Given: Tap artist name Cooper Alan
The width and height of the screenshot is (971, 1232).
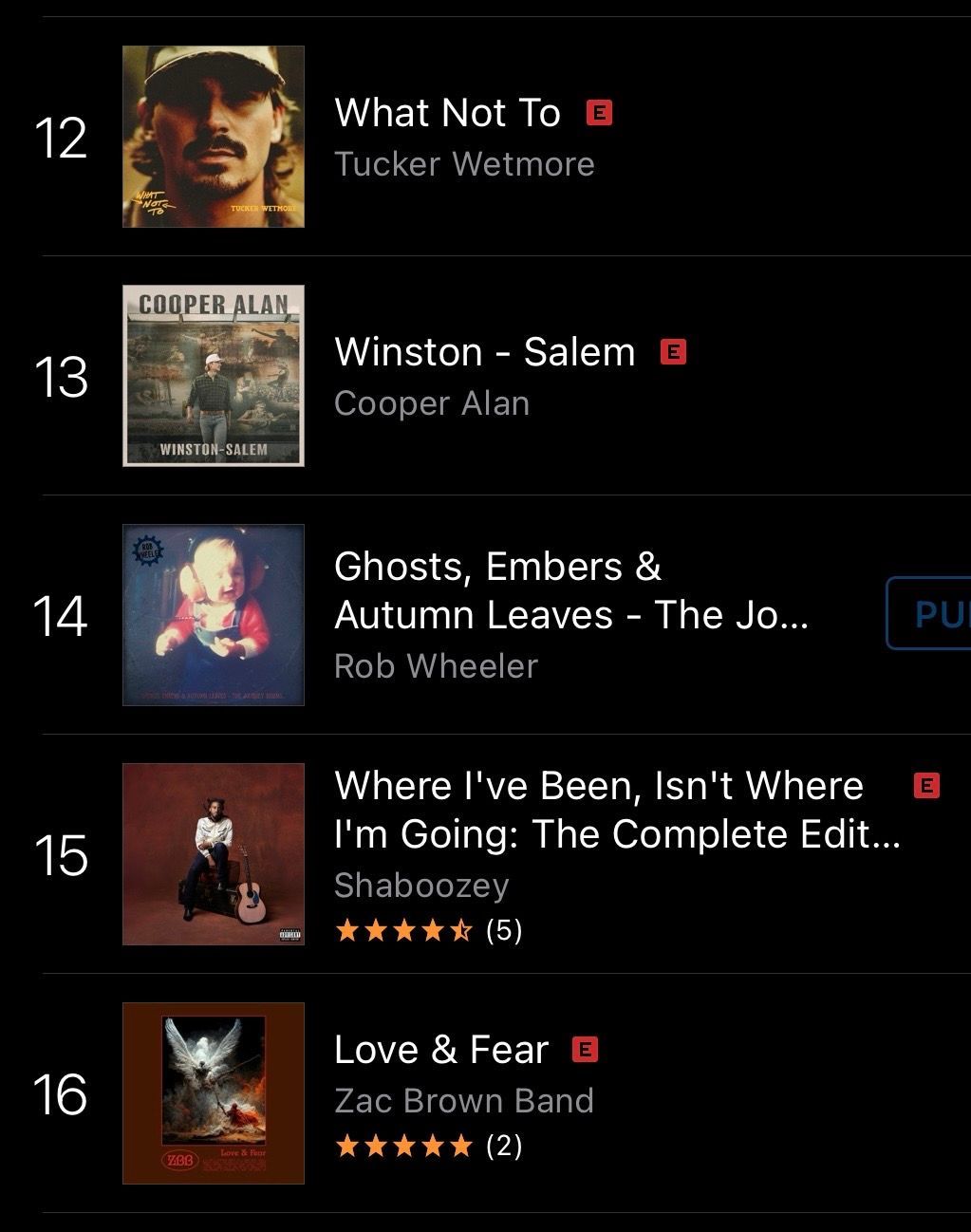Looking at the screenshot, I should [x=432, y=403].
